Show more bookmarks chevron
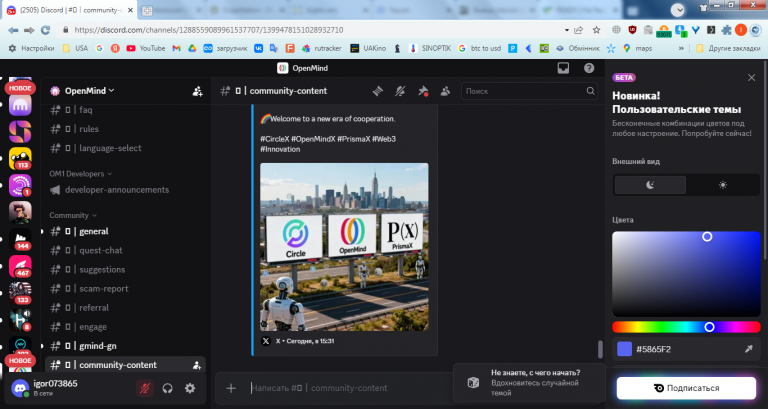 [681, 48]
